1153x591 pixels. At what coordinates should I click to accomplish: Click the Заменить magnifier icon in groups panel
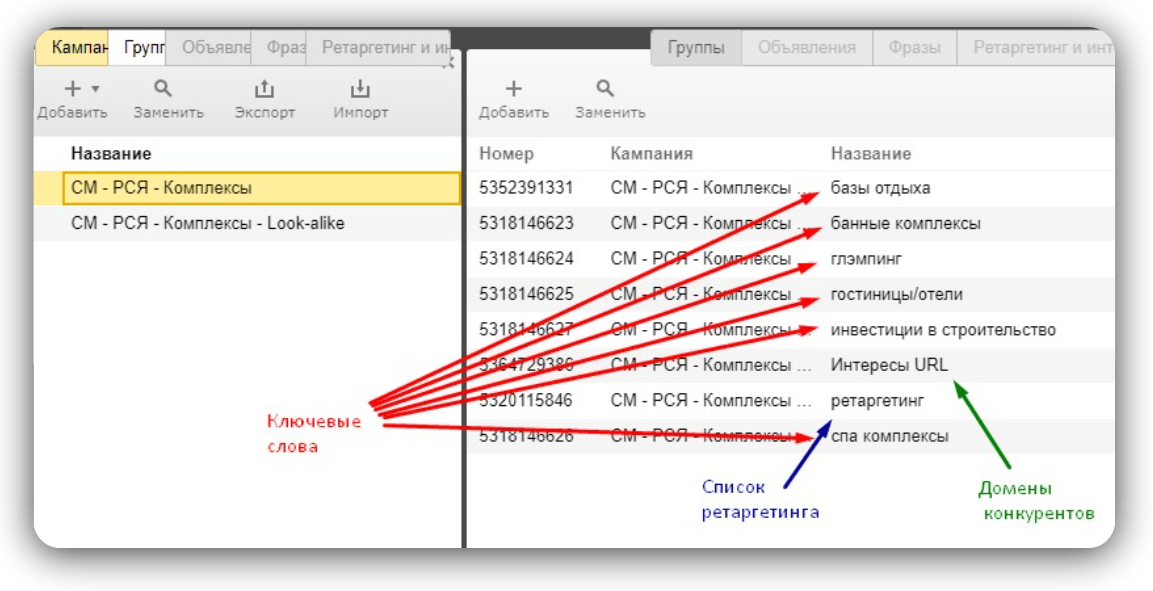[x=605, y=89]
